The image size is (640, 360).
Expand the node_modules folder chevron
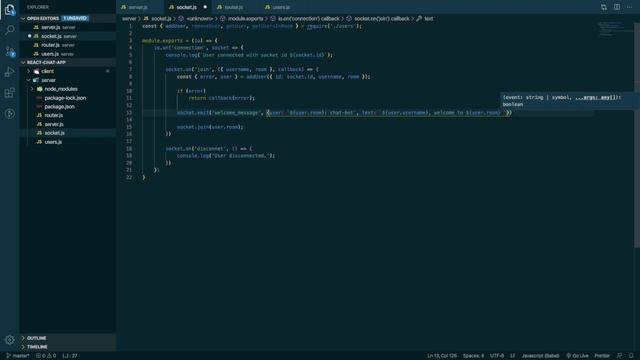coord(32,89)
